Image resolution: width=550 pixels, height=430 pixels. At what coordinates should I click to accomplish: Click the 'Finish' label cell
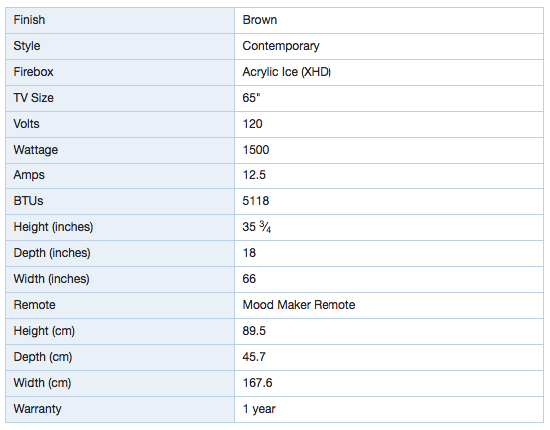(120, 20)
